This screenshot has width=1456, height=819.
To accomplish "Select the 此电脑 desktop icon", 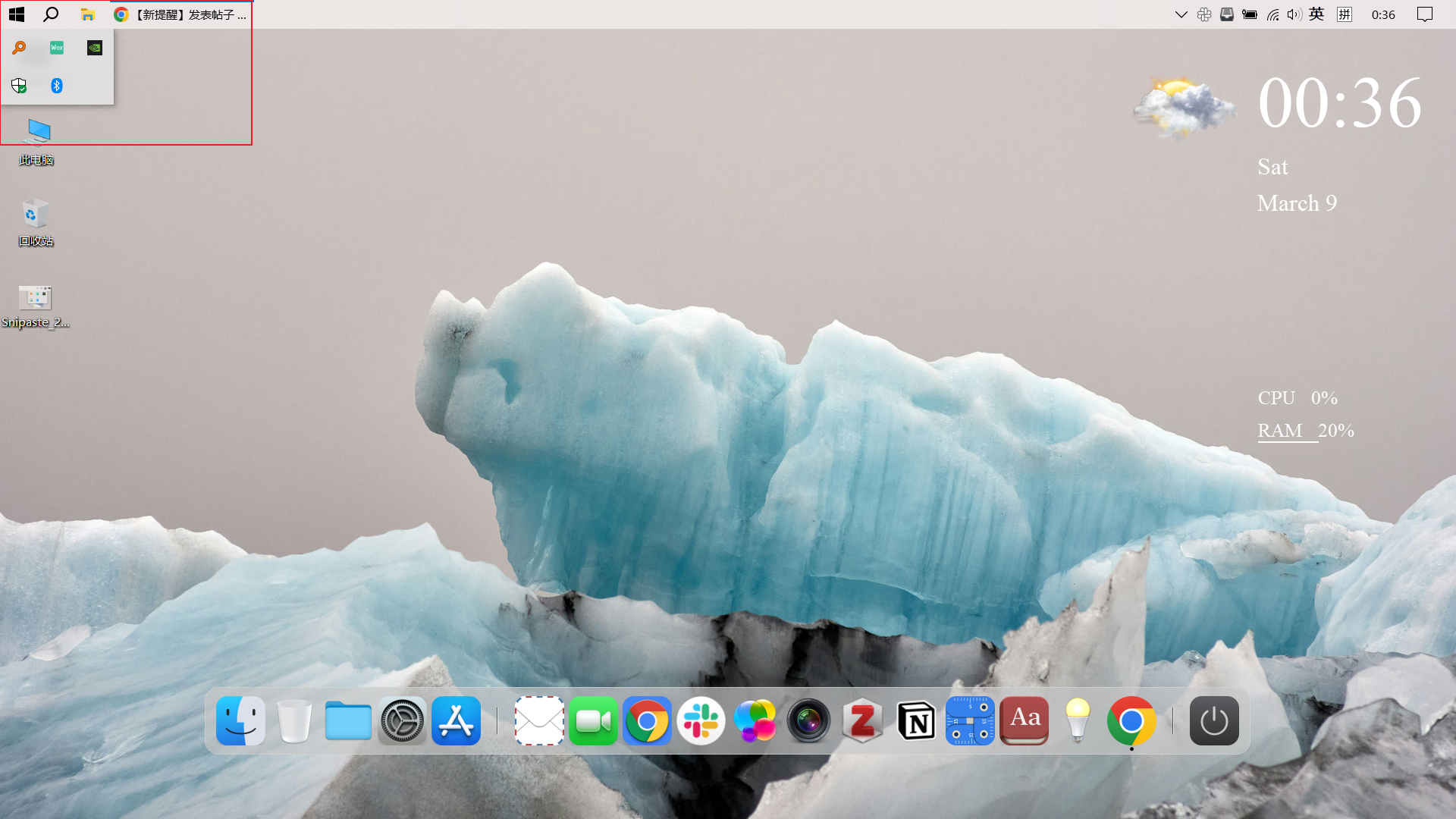I will pos(36,142).
